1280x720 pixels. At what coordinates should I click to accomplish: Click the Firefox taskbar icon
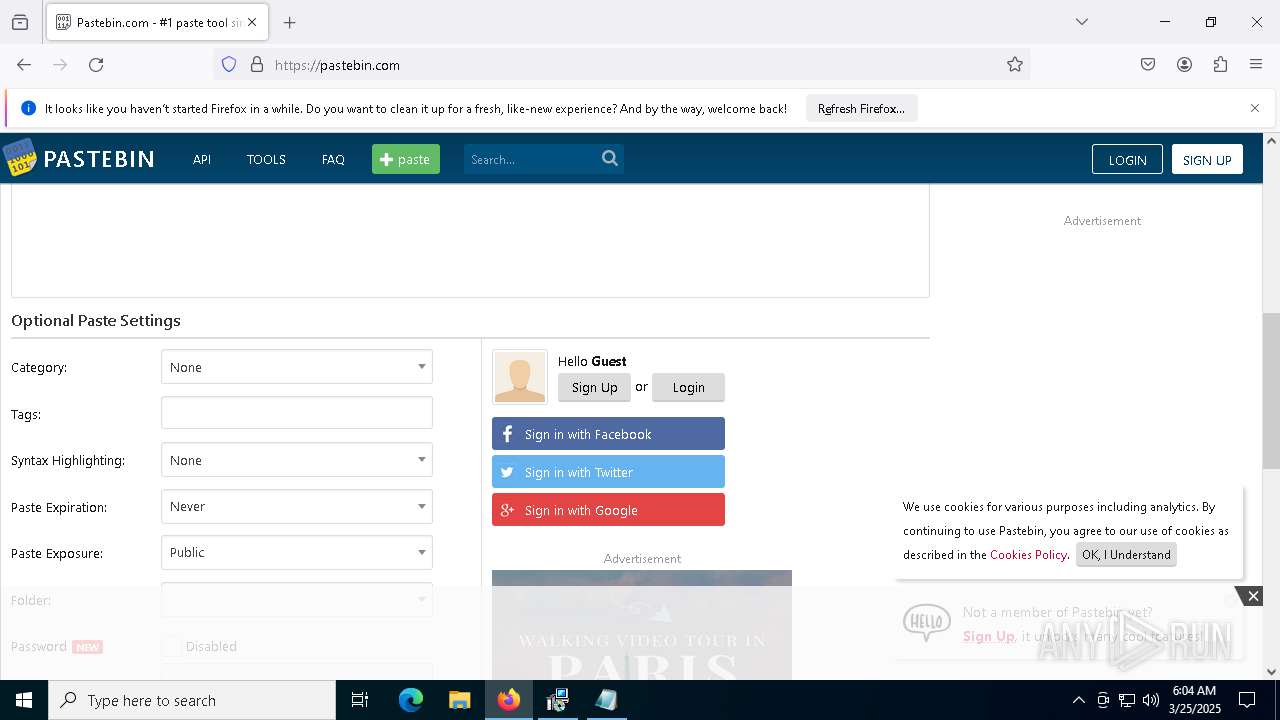(509, 700)
